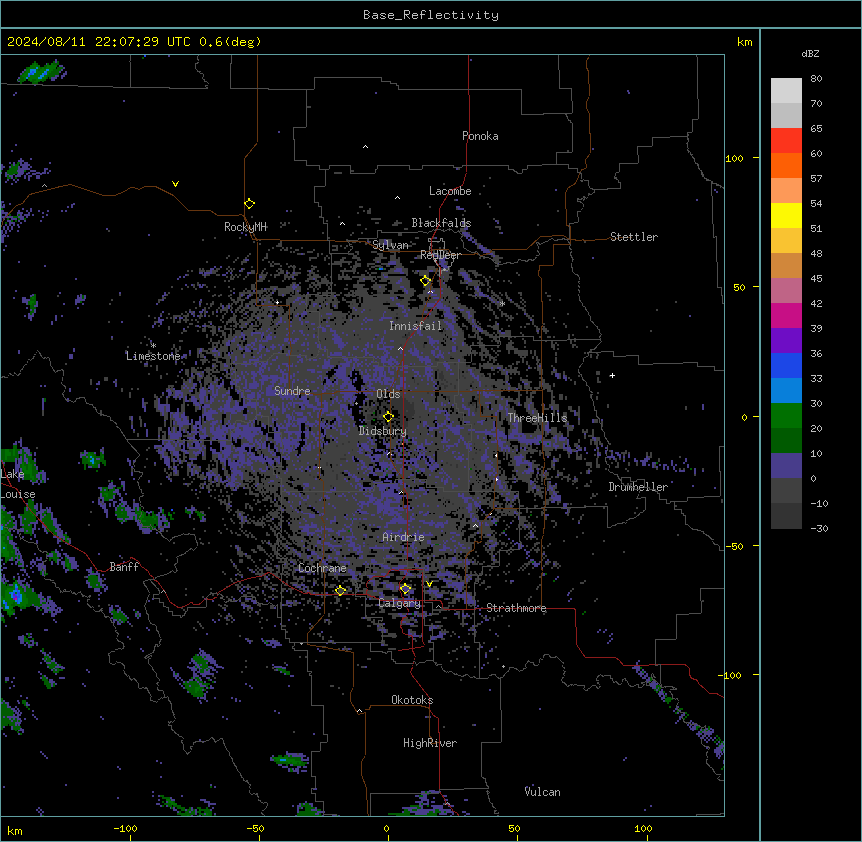Select the bright green swatch in dBZ legend
Screen dimensions: 862x842
point(786,416)
